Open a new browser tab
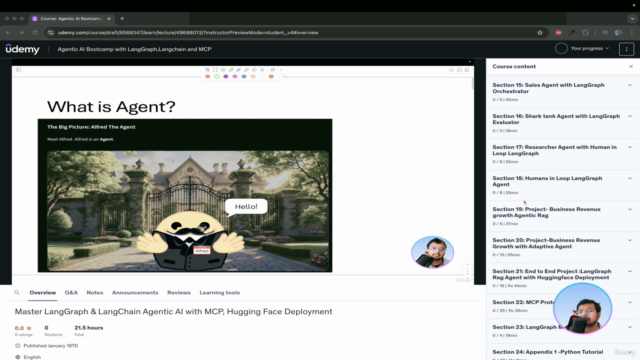 (x=122, y=18)
